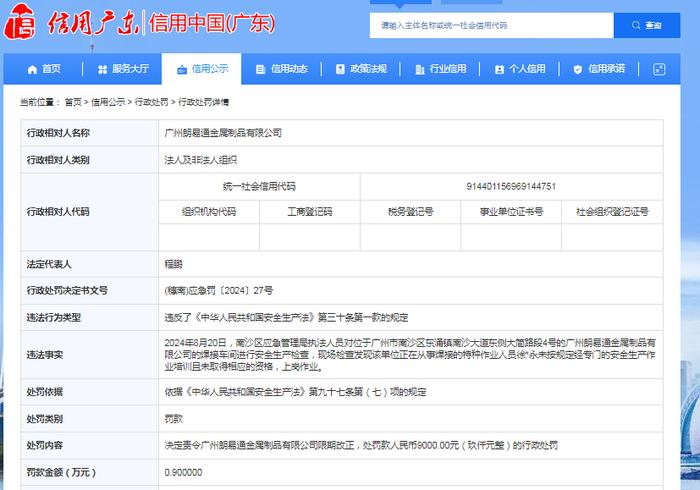Click the 社会组织登记证号 header cell

point(612,212)
